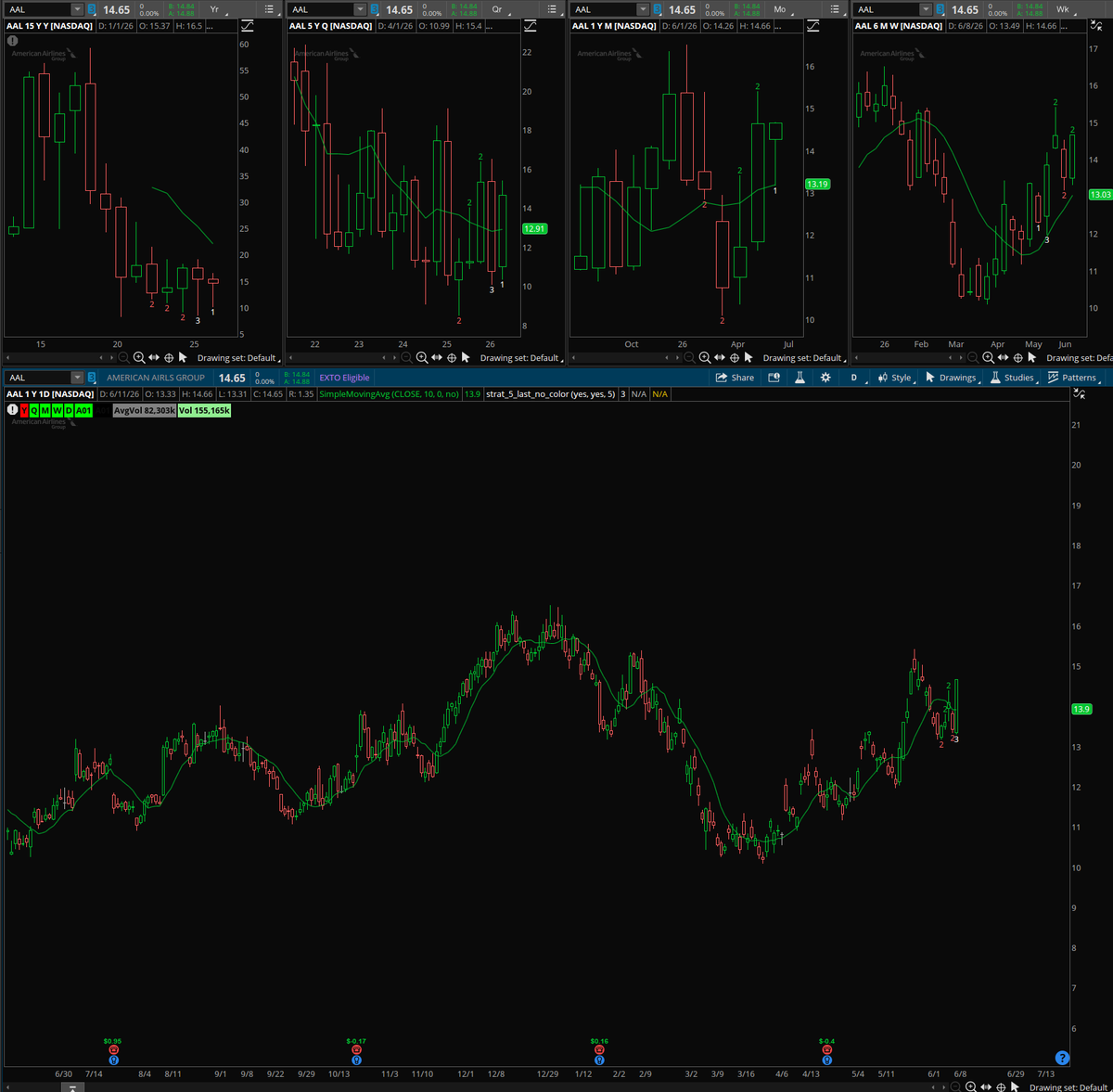Click the Vol 155,165k label
This screenshot has width=1113, height=1092.
pyautogui.click(x=204, y=410)
